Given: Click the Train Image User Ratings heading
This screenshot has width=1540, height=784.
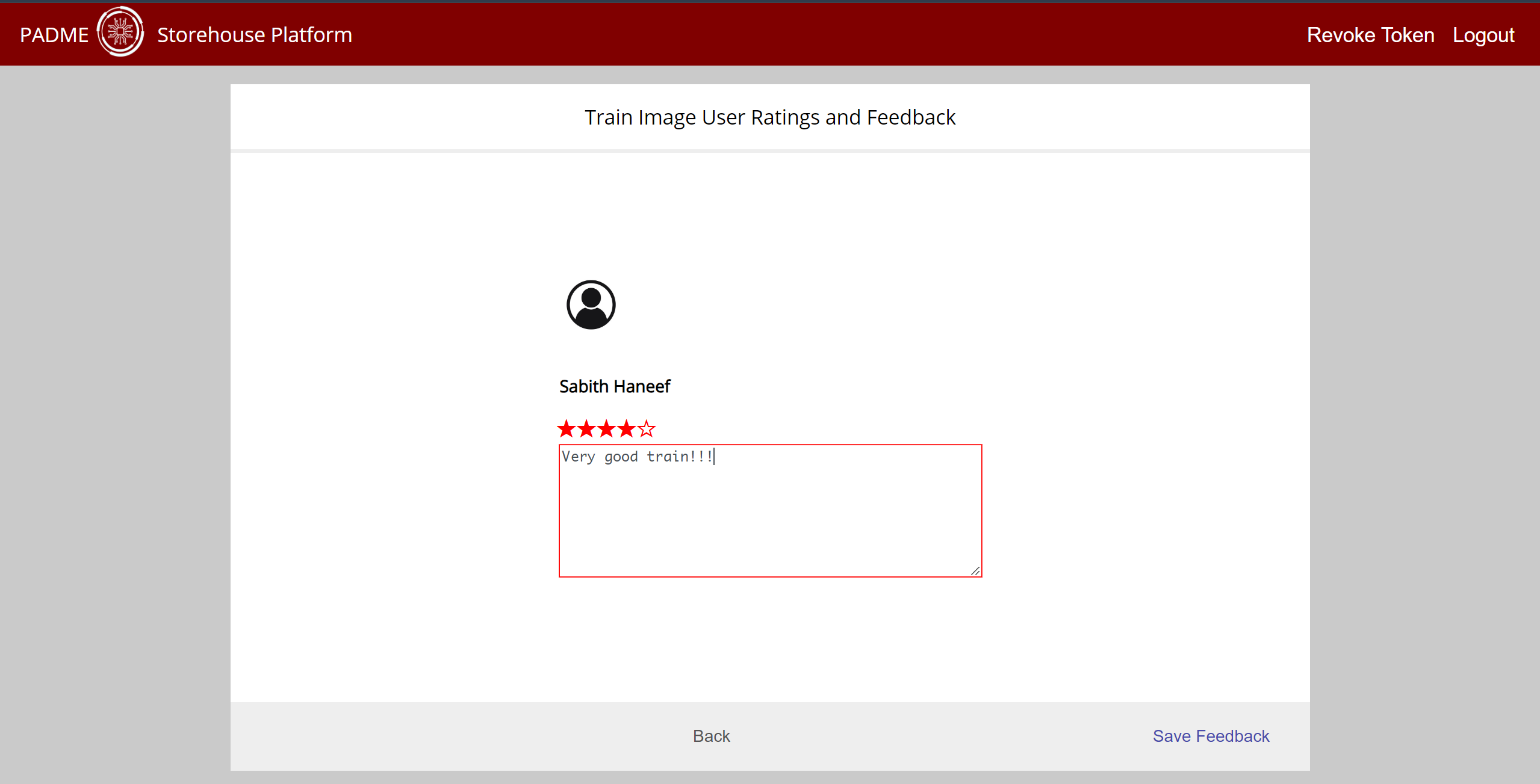Looking at the screenshot, I should (x=769, y=117).
